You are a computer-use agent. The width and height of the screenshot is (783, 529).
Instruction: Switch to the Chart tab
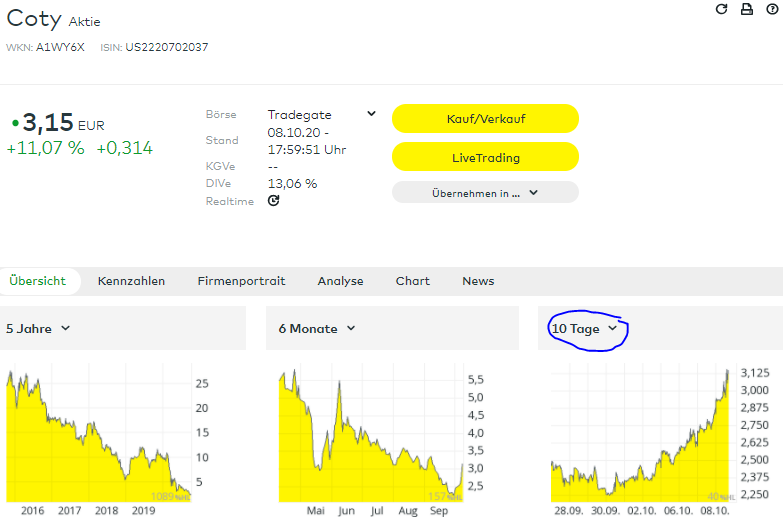412,281
